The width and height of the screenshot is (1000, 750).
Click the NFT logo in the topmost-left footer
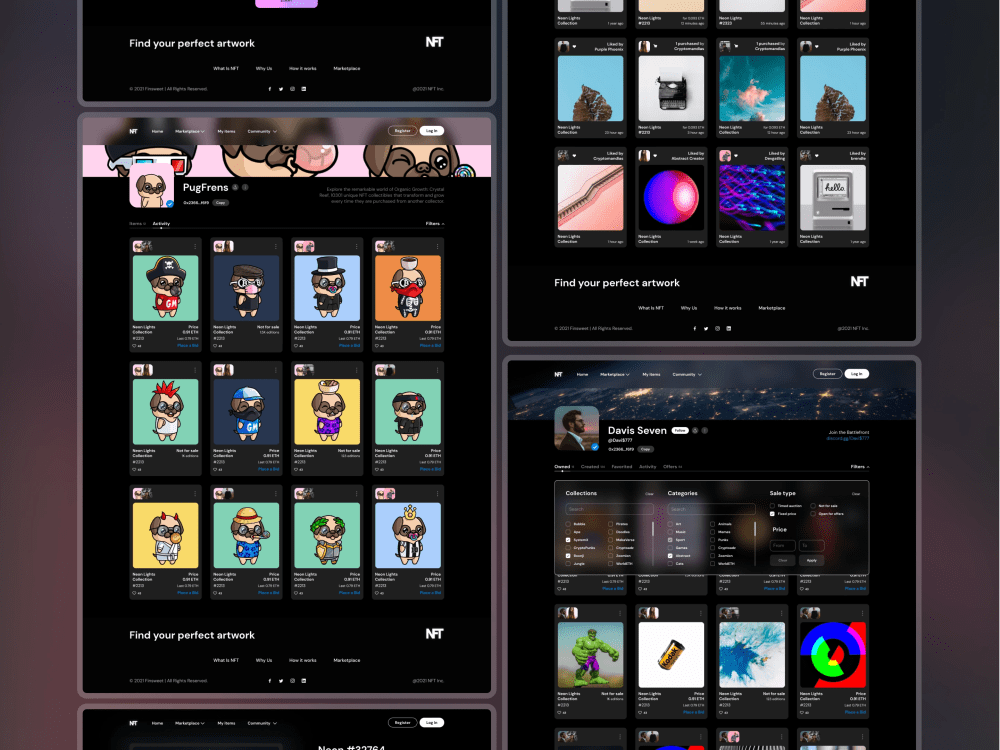pos(434,42)
